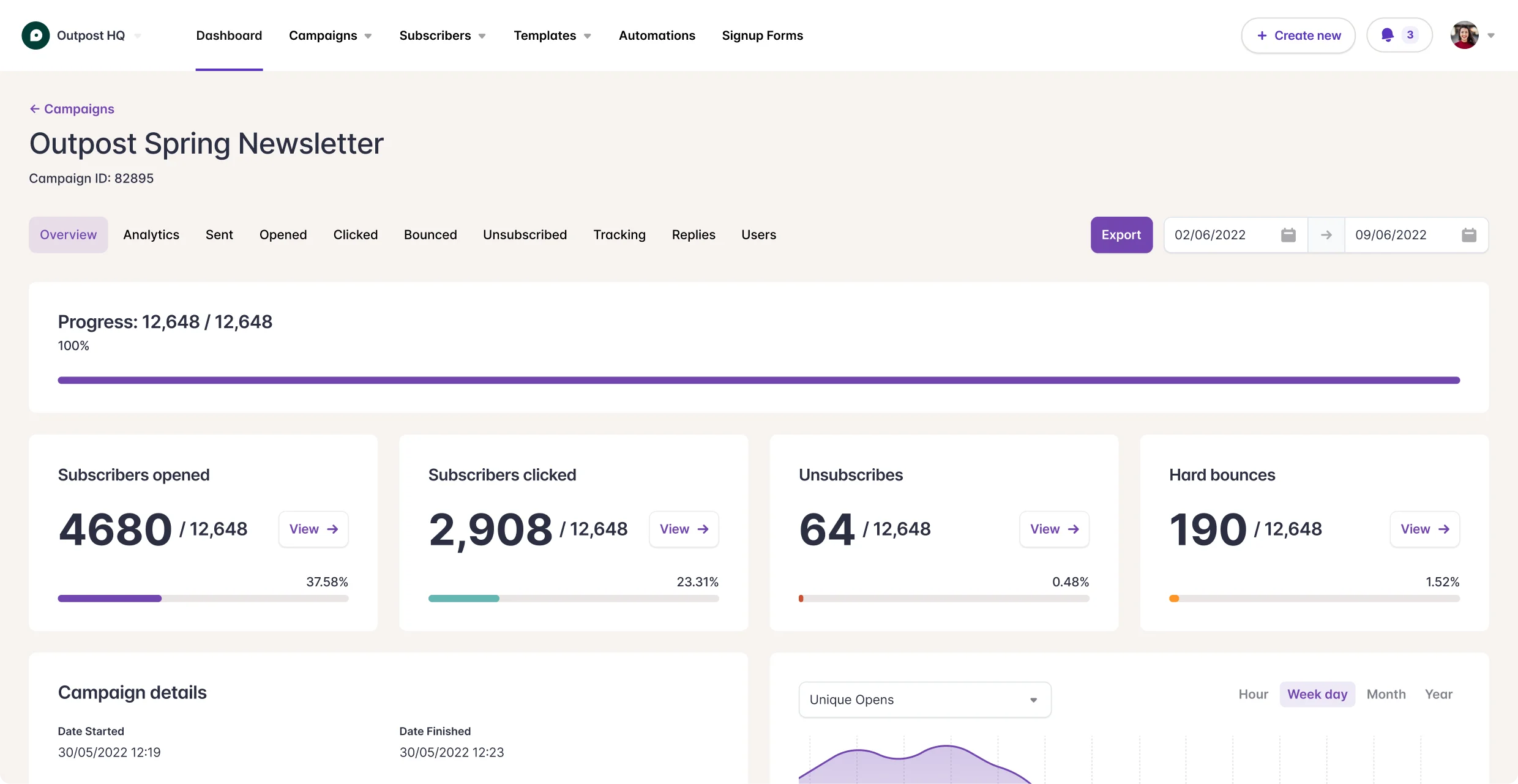Click the campaign Progress bar
This screenshot has height=784, width=1518.
[x=759, y=381]
